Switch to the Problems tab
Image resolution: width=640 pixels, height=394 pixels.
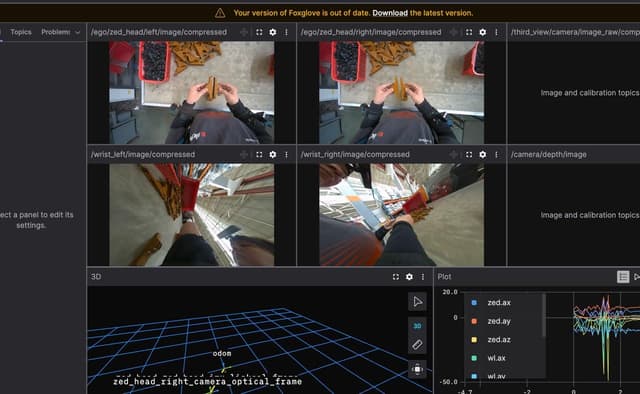(56, 32)
